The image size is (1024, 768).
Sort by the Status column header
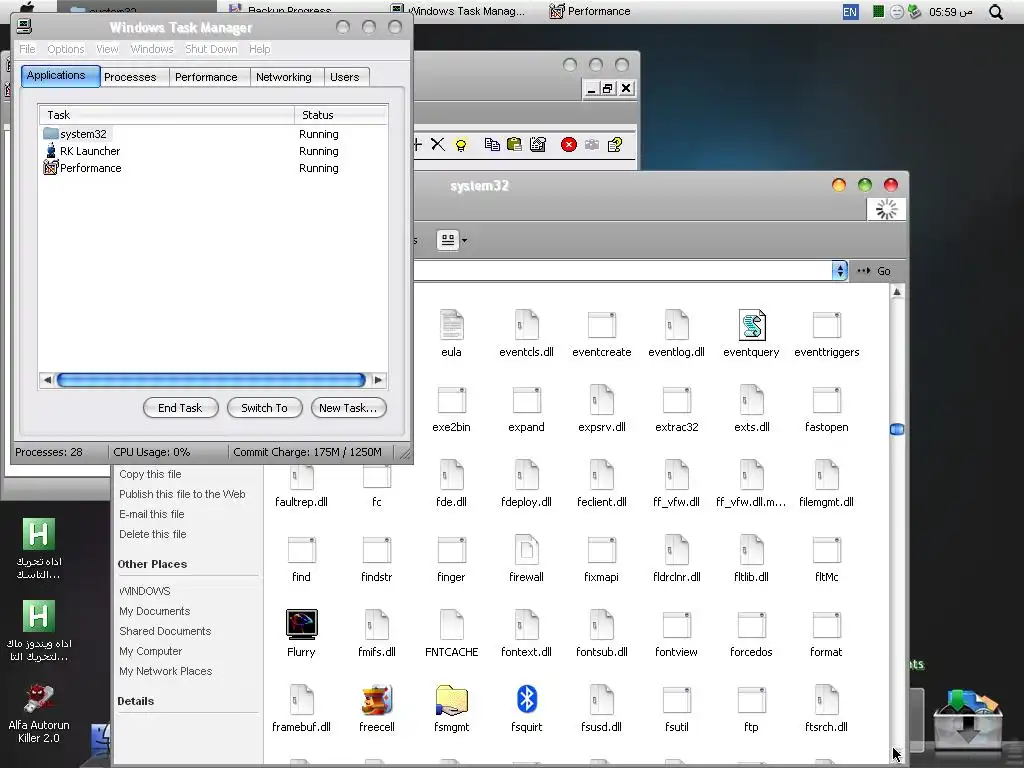coord(340,115)
